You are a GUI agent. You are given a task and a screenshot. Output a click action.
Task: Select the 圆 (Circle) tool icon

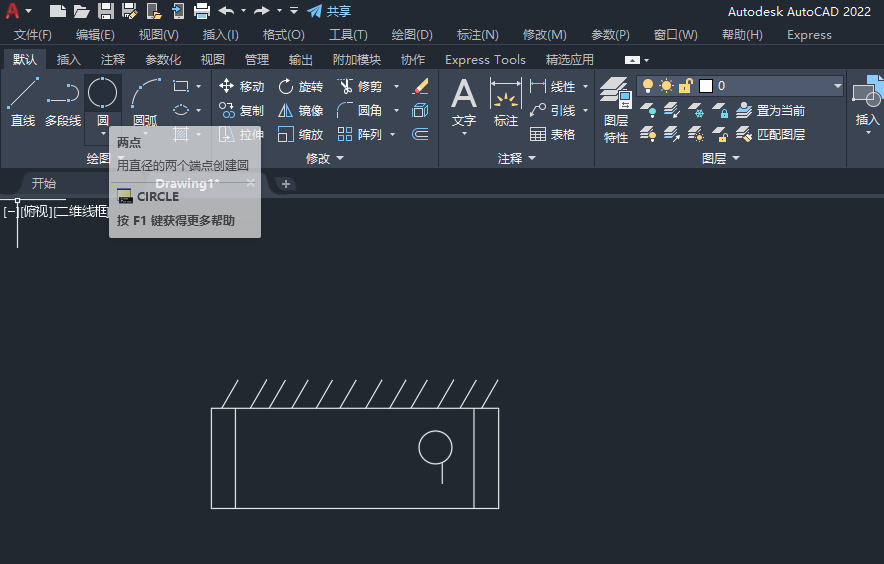(x=103, y=93)
